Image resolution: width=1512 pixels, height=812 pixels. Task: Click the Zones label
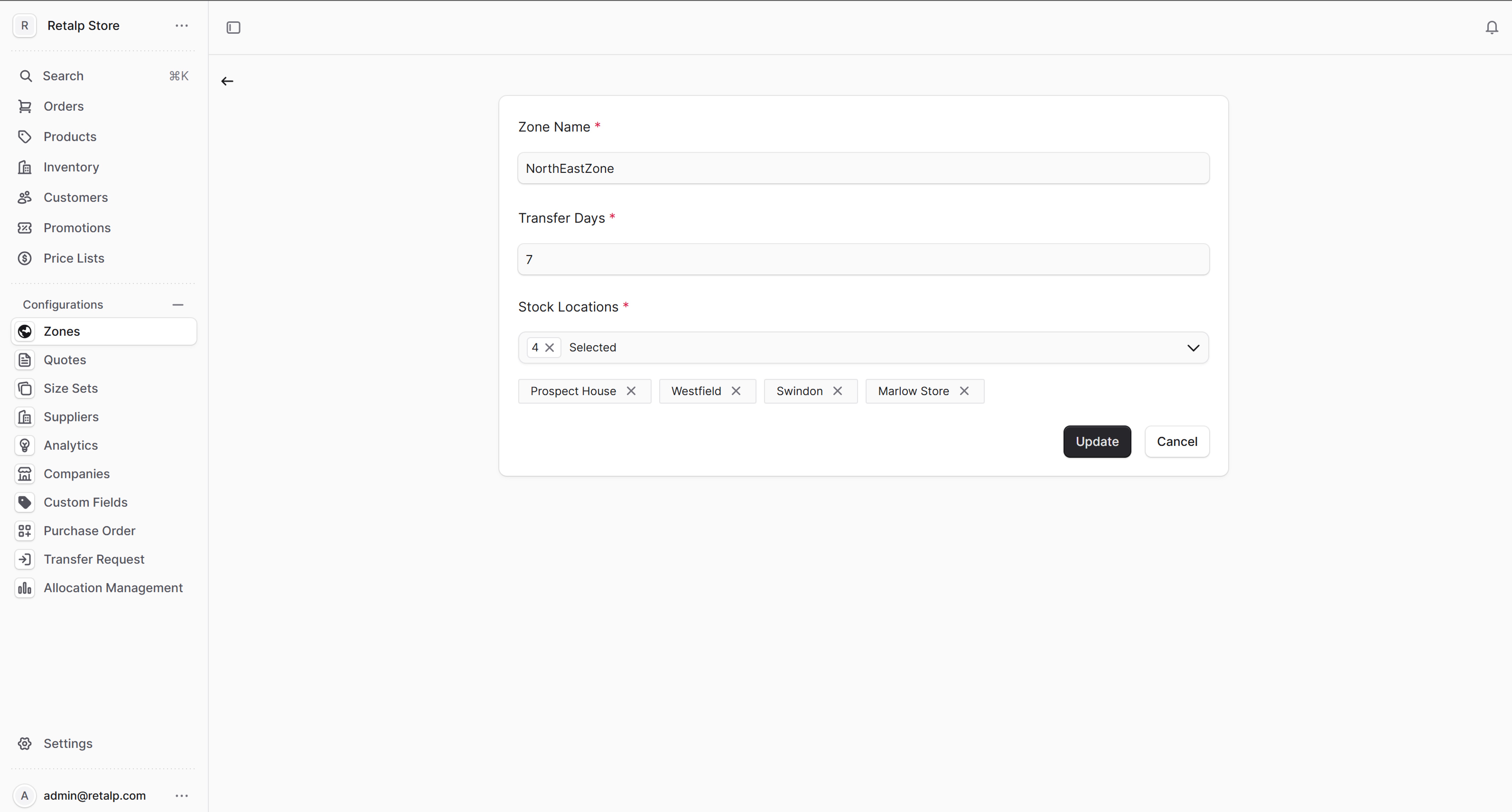pos(62,331)
